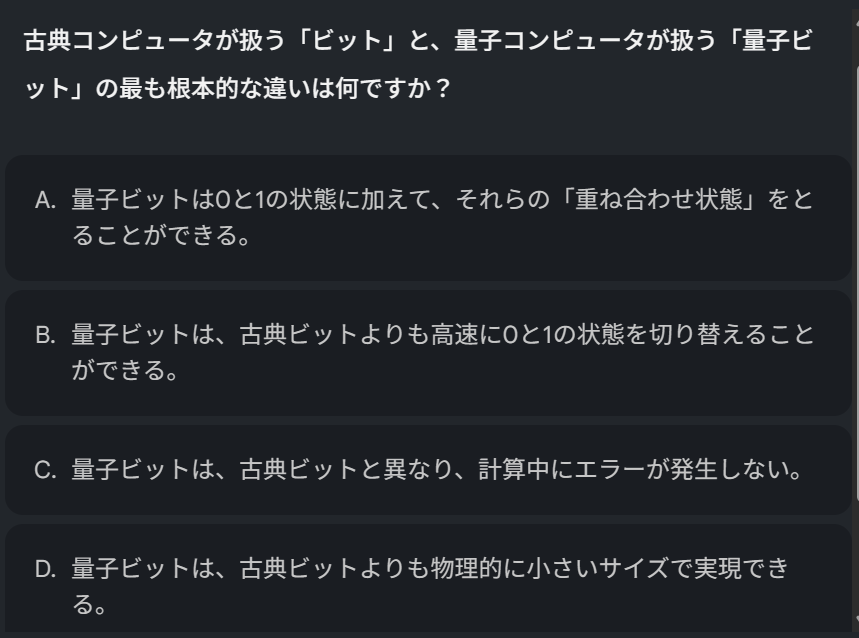
Task: Click the "D." letter label
Action: click(x=45, y=569)
